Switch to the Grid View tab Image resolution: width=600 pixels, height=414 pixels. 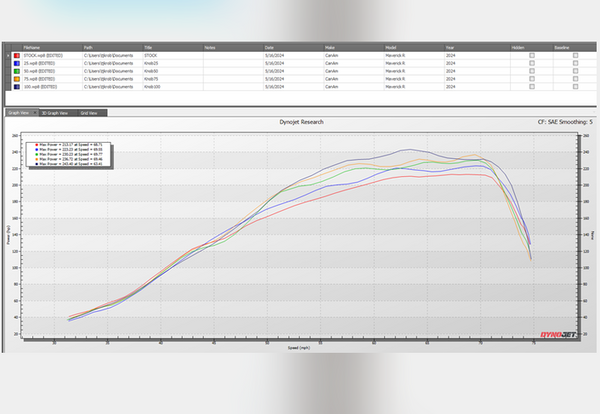click(89, 113)
